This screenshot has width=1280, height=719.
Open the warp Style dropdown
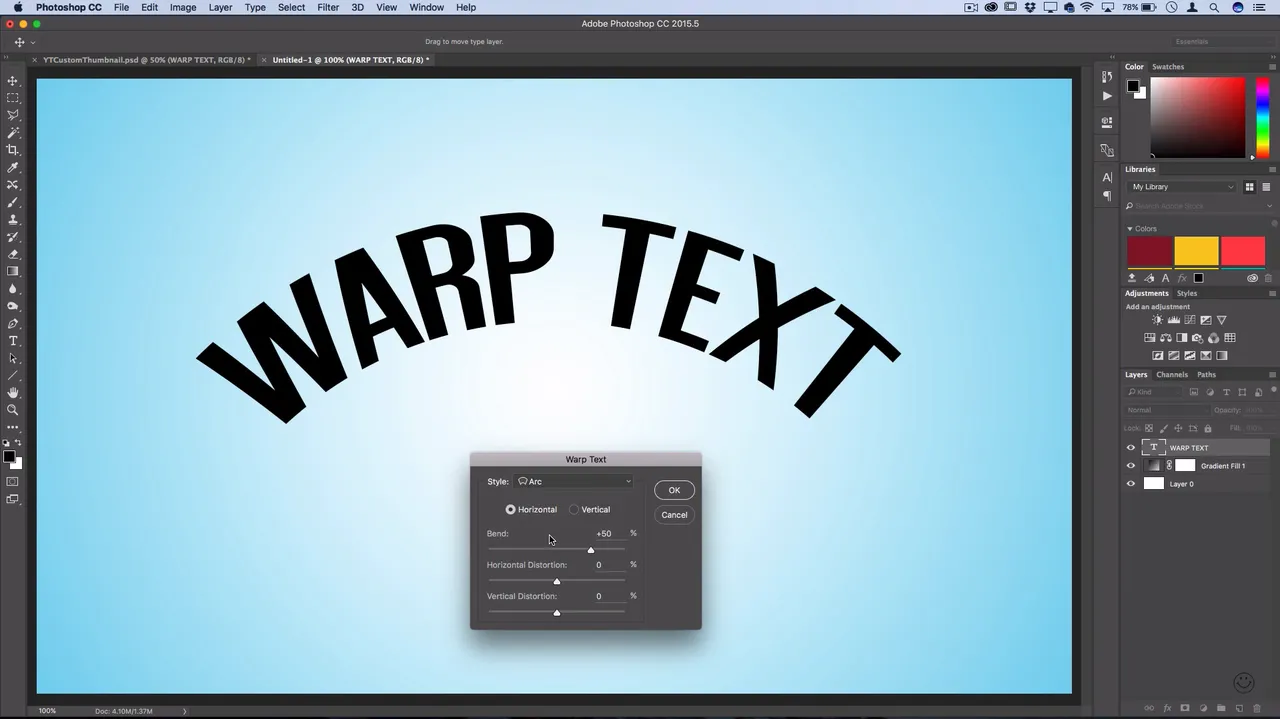coord(573,482)
